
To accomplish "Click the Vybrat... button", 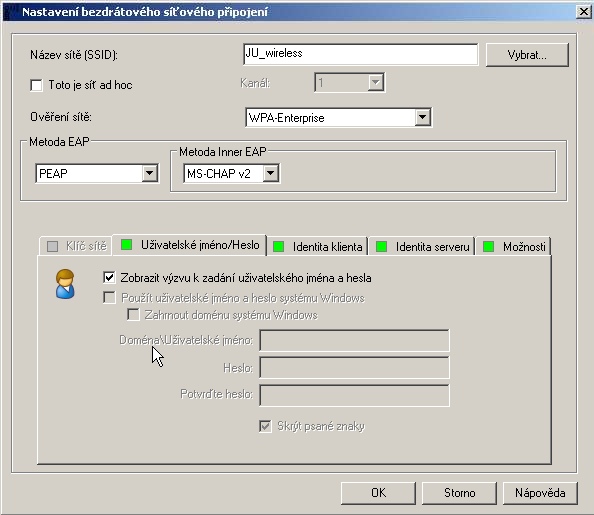I will (x=527, y=55).
